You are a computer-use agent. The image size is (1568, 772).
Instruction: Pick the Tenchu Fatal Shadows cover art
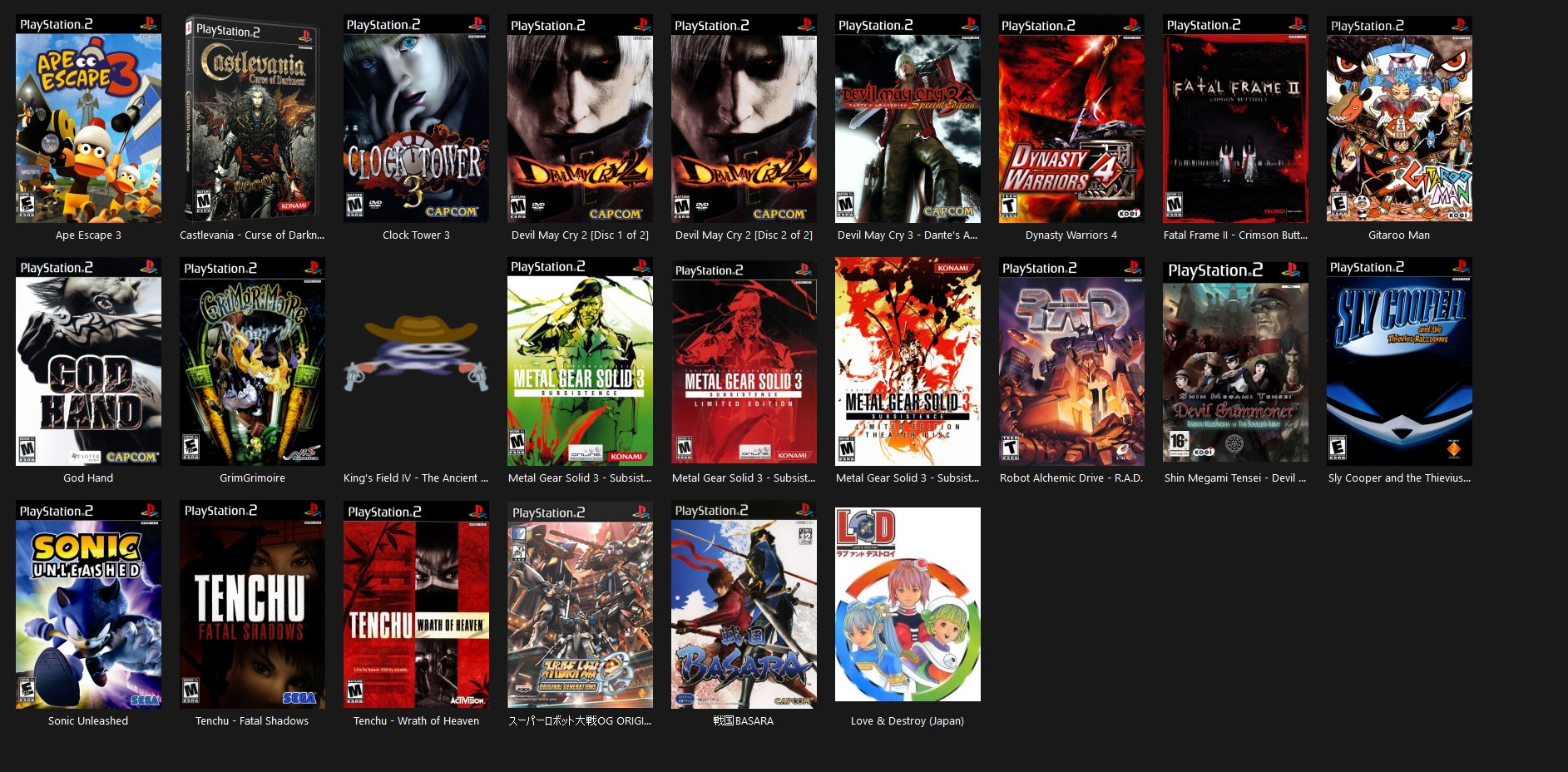coord(252,605)
